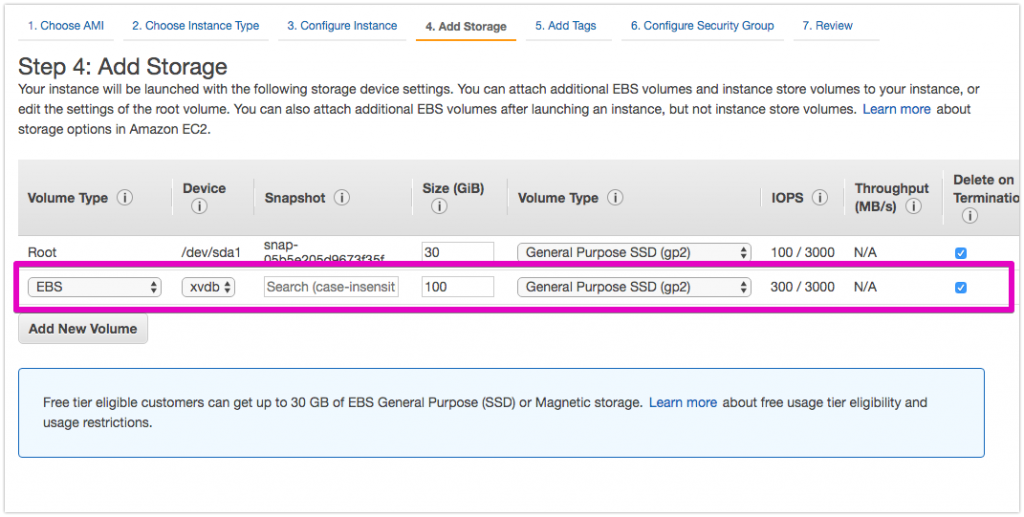
Task: Open the xvdb device dropdown
Action: [x=208, y=287]
